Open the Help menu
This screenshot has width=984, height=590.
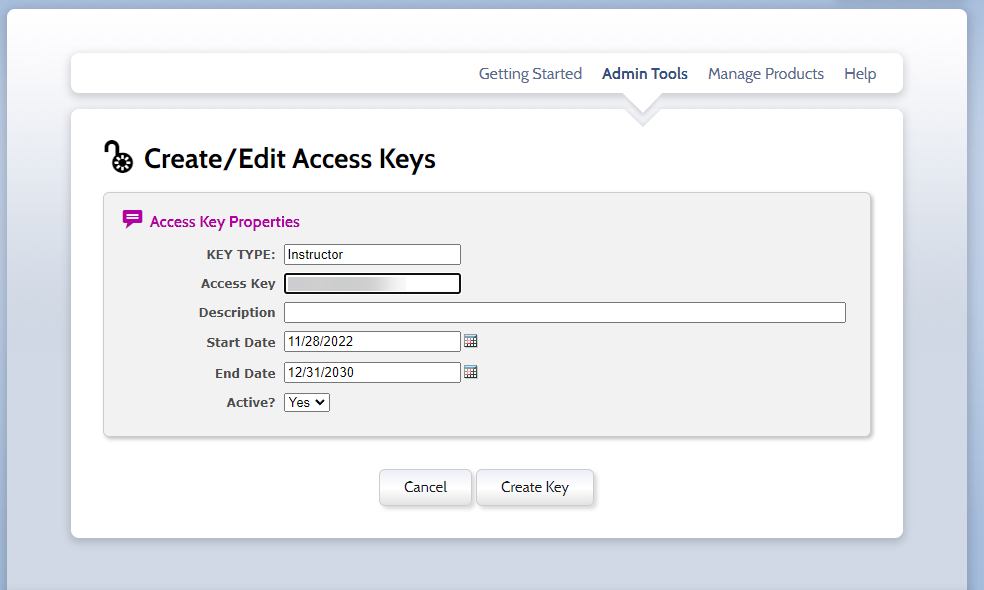pos(860,74)
